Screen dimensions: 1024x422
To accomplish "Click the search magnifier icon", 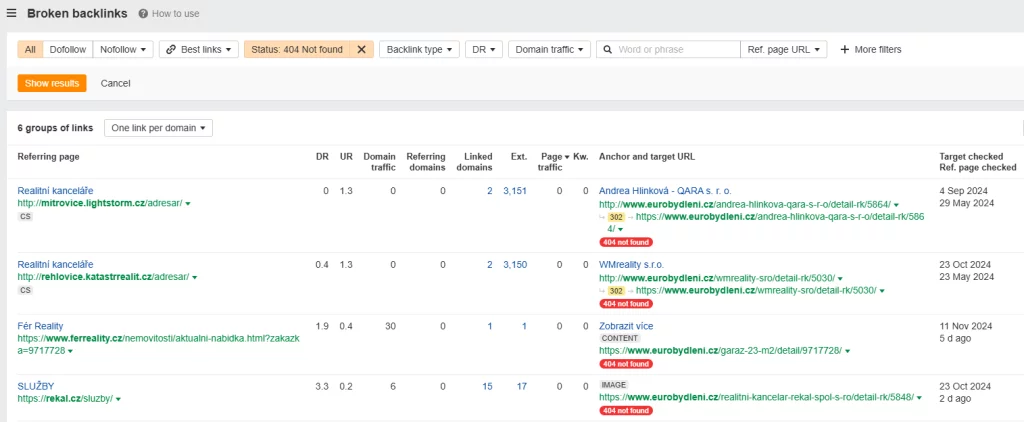I will [607, 49].
